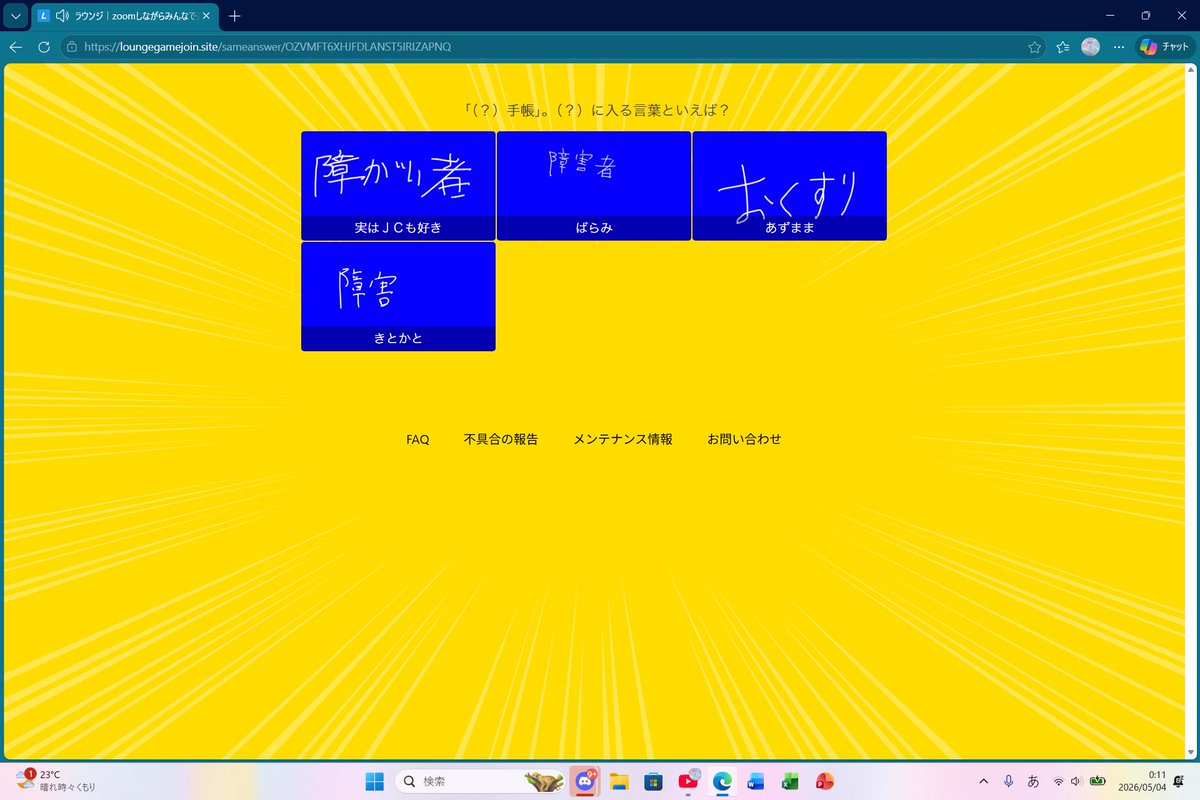
Task: Reload the current page
Action: (x=44, y=47)
